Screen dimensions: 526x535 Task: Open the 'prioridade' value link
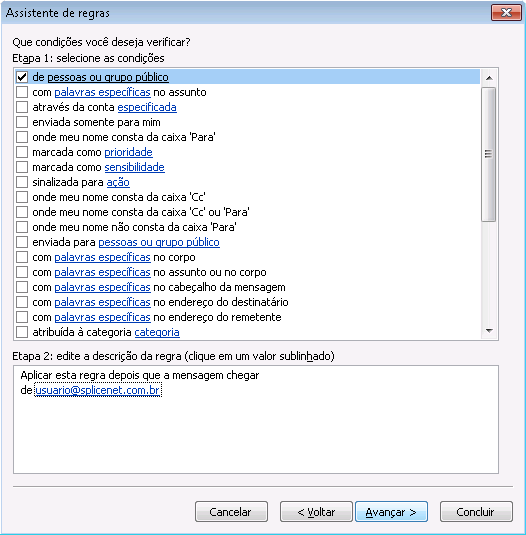[128, 153]
